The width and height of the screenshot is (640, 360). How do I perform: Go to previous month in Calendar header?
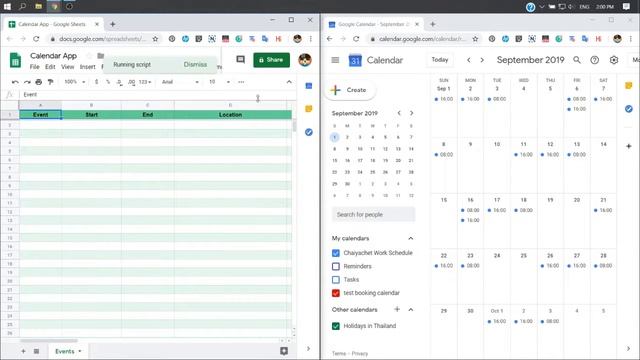click(469, 60)
